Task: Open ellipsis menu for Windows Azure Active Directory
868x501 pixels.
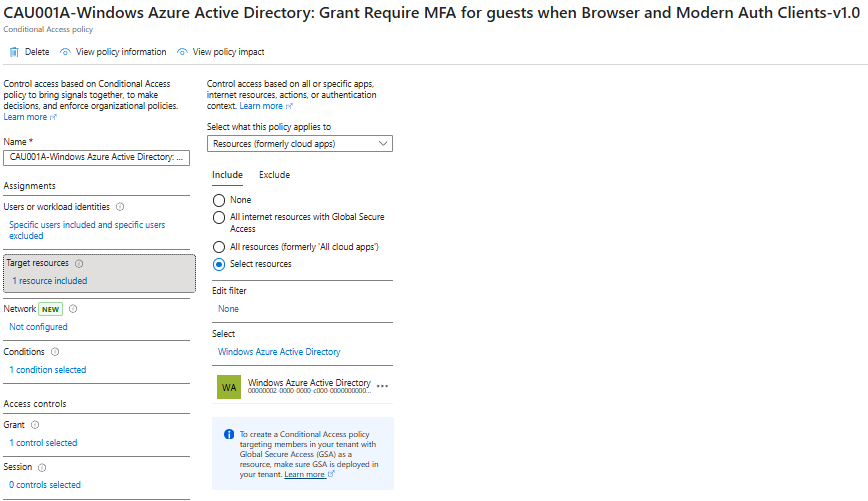Action: pyautogui.click(x=382, y=386)
